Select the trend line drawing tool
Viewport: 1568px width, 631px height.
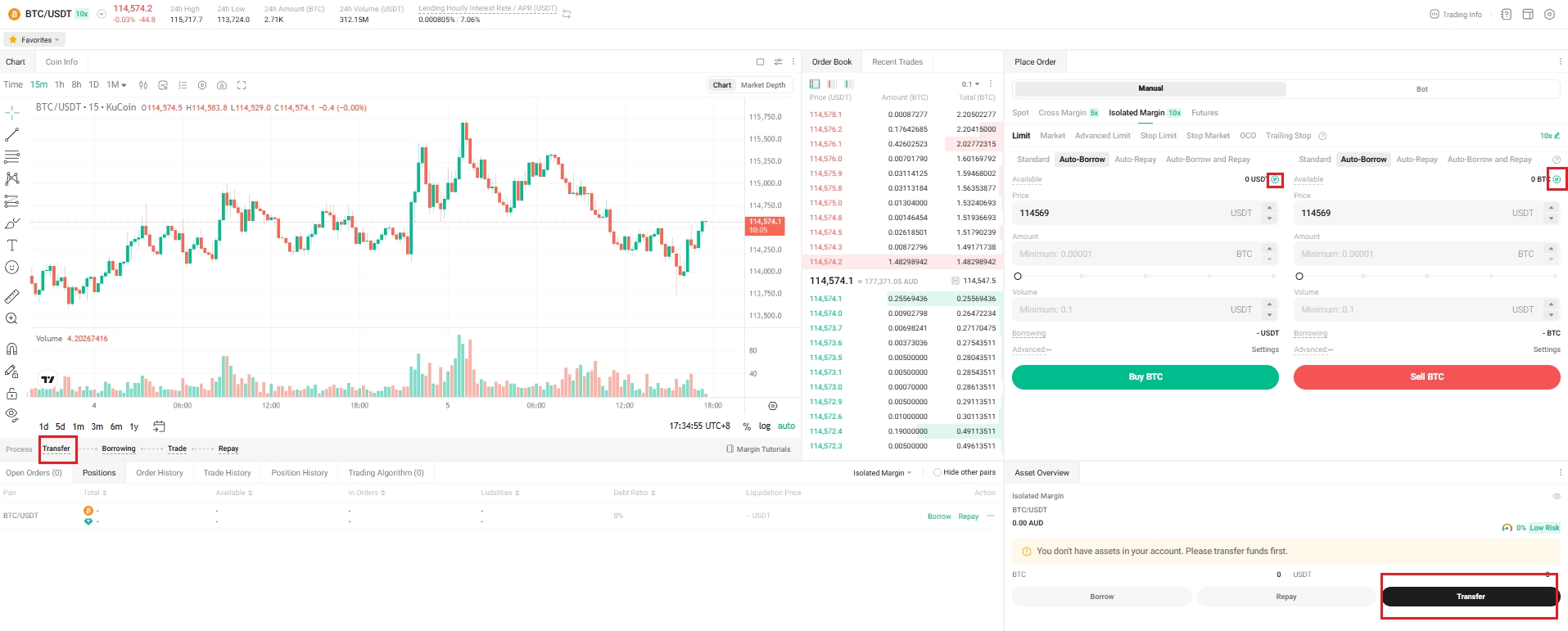coord(12,134)
